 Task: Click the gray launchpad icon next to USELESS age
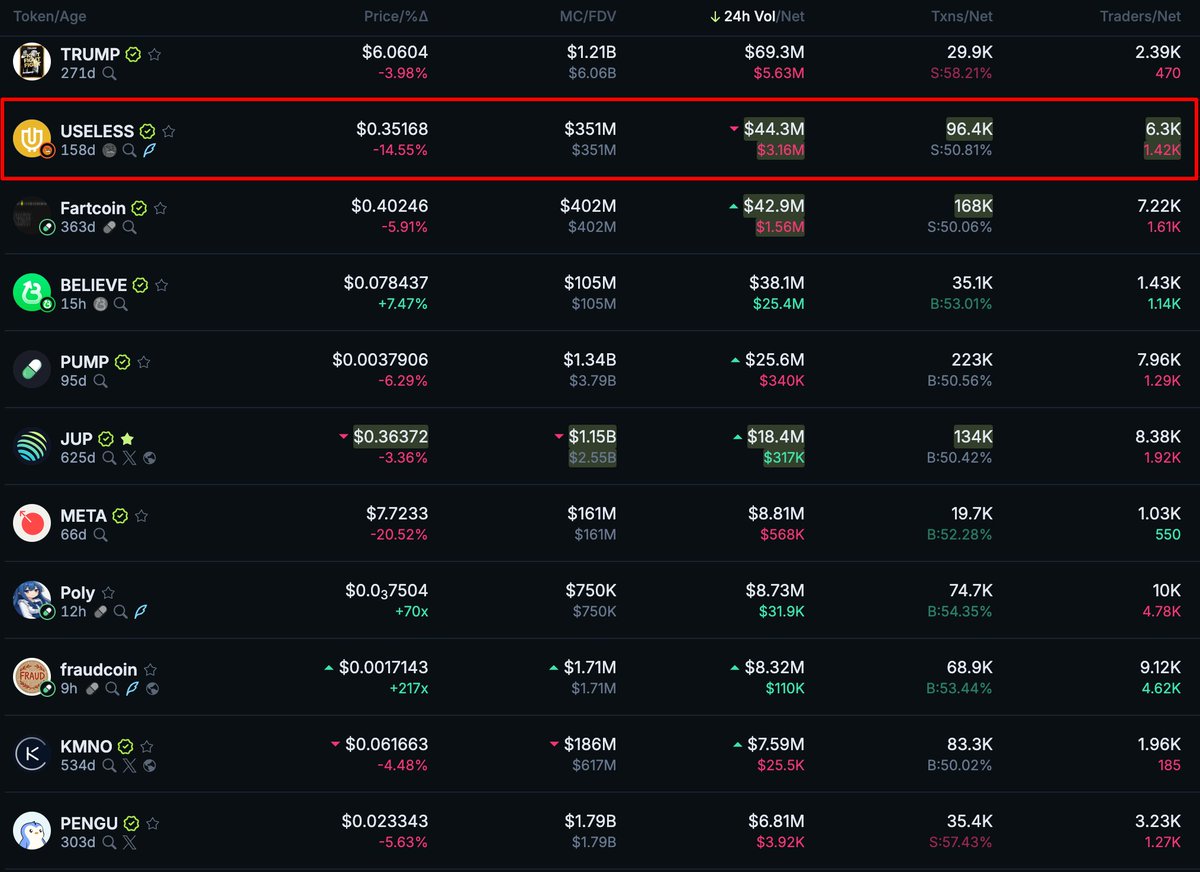(109, 150)
